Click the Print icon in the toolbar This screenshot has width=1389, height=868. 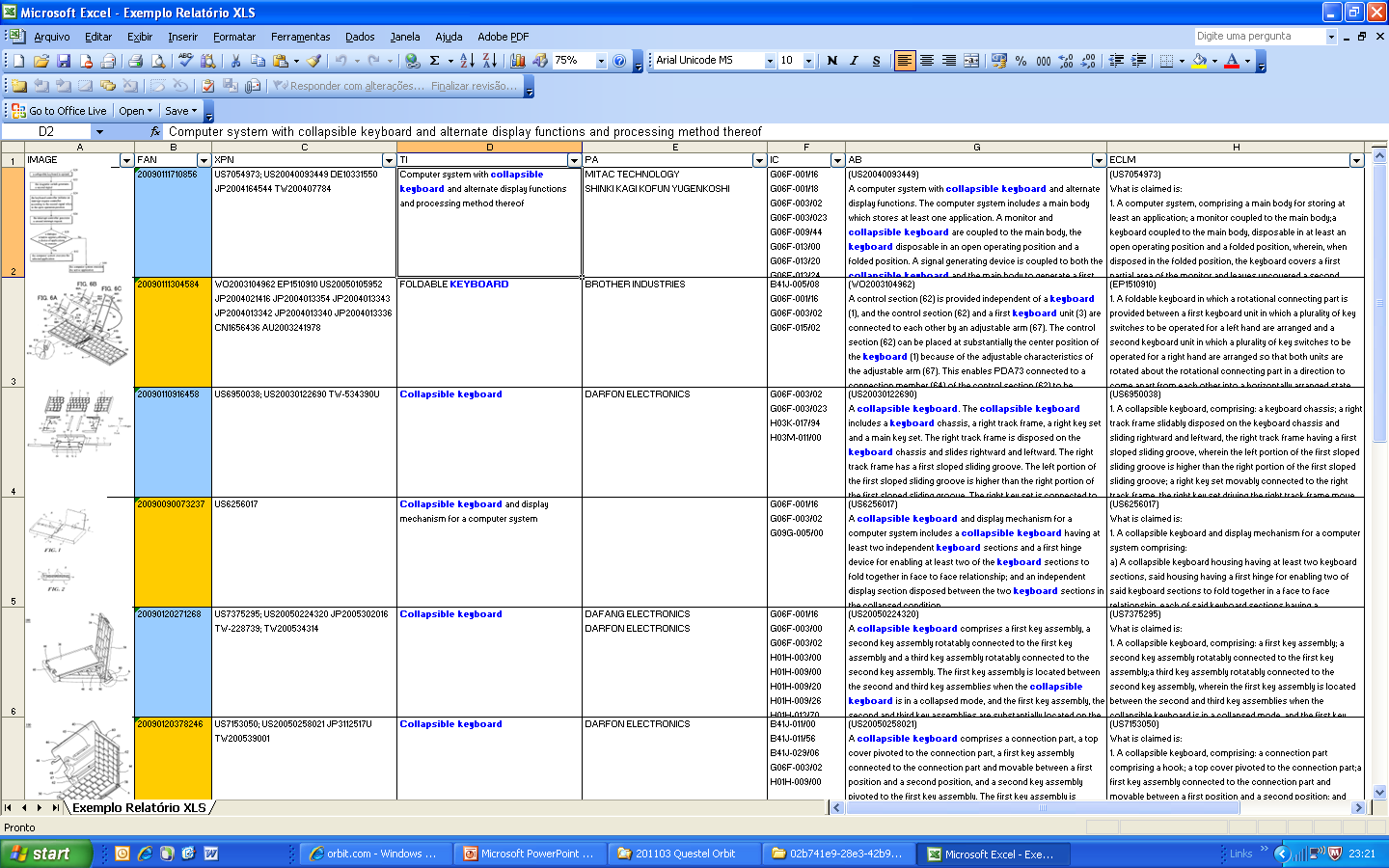tap(135, 60)
